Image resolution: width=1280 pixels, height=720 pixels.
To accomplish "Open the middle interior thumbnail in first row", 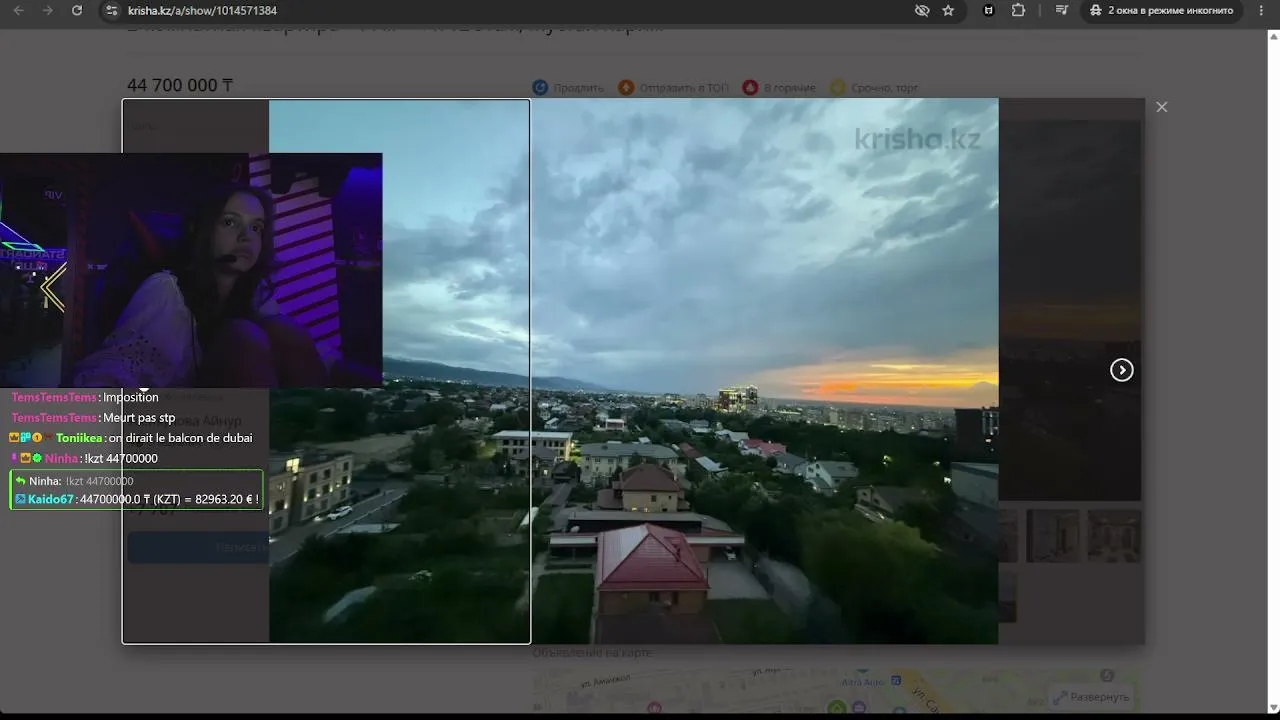I will (x=1053, y=536).
